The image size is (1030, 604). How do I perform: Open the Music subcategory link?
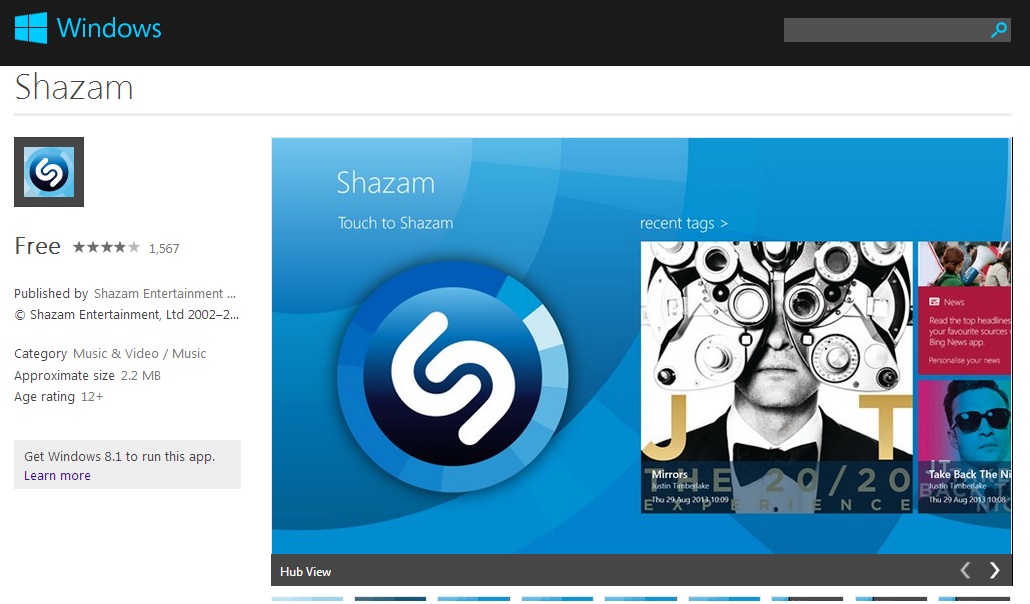coord(189,354)
